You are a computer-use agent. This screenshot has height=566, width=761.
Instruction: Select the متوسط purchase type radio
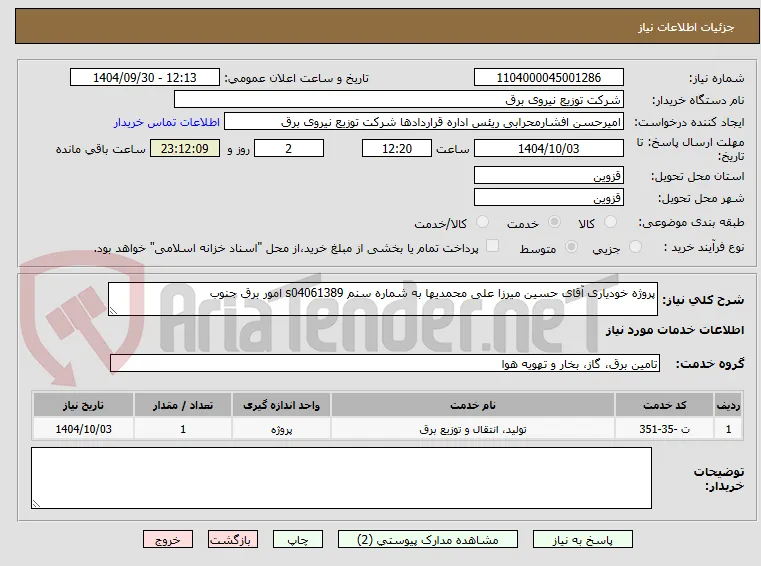[x=571, y=247]
